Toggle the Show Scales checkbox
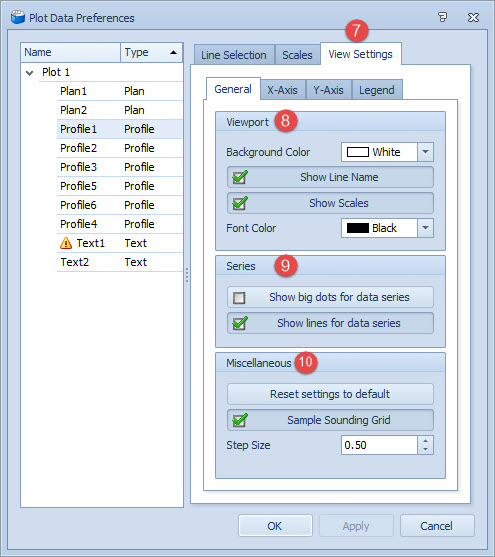Viewport: 495px width, 557px height. point(240,203)
